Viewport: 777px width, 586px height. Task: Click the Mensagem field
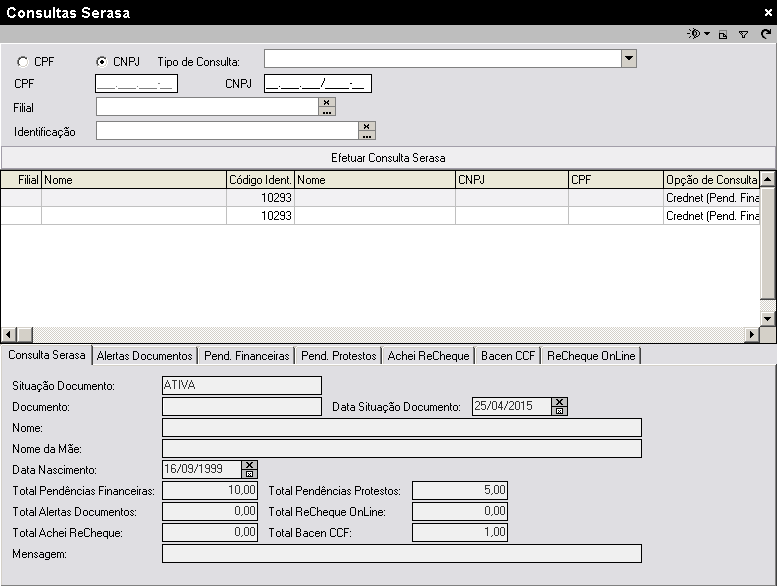click(402, 553)
